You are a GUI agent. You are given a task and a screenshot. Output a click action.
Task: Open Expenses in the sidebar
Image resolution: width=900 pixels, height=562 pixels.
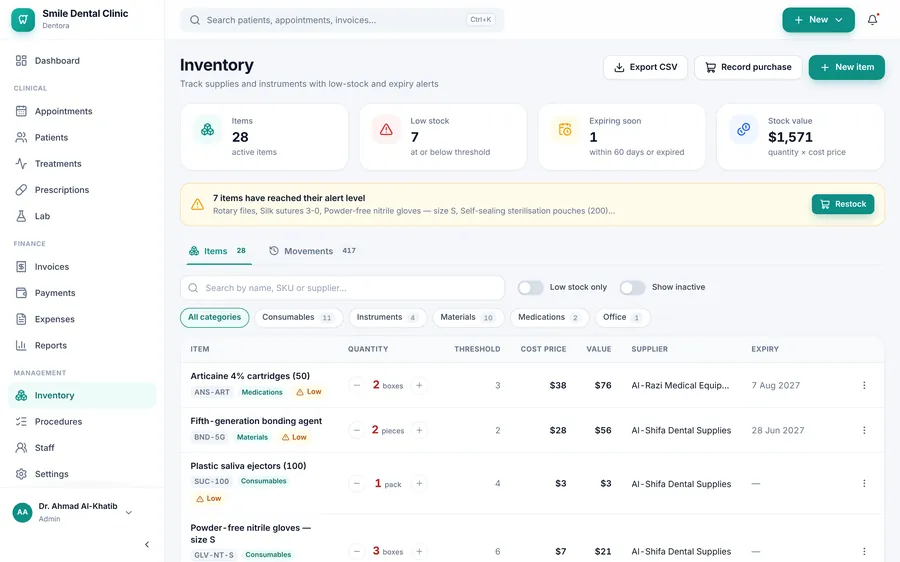82,319
